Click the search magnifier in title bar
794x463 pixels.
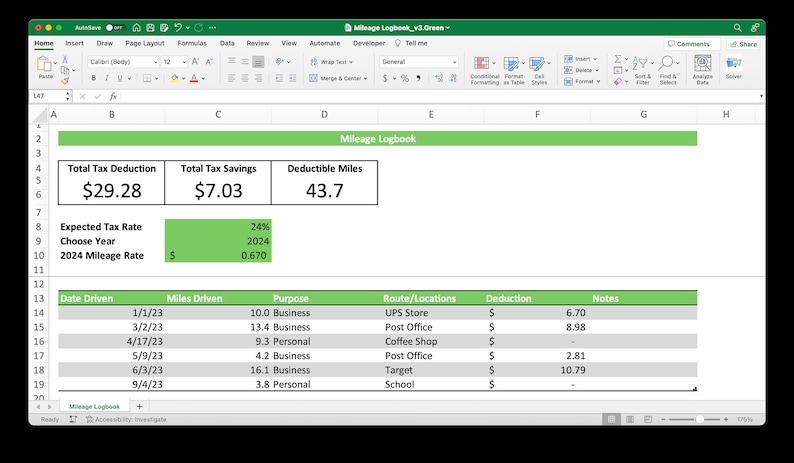tap(738, 27)
